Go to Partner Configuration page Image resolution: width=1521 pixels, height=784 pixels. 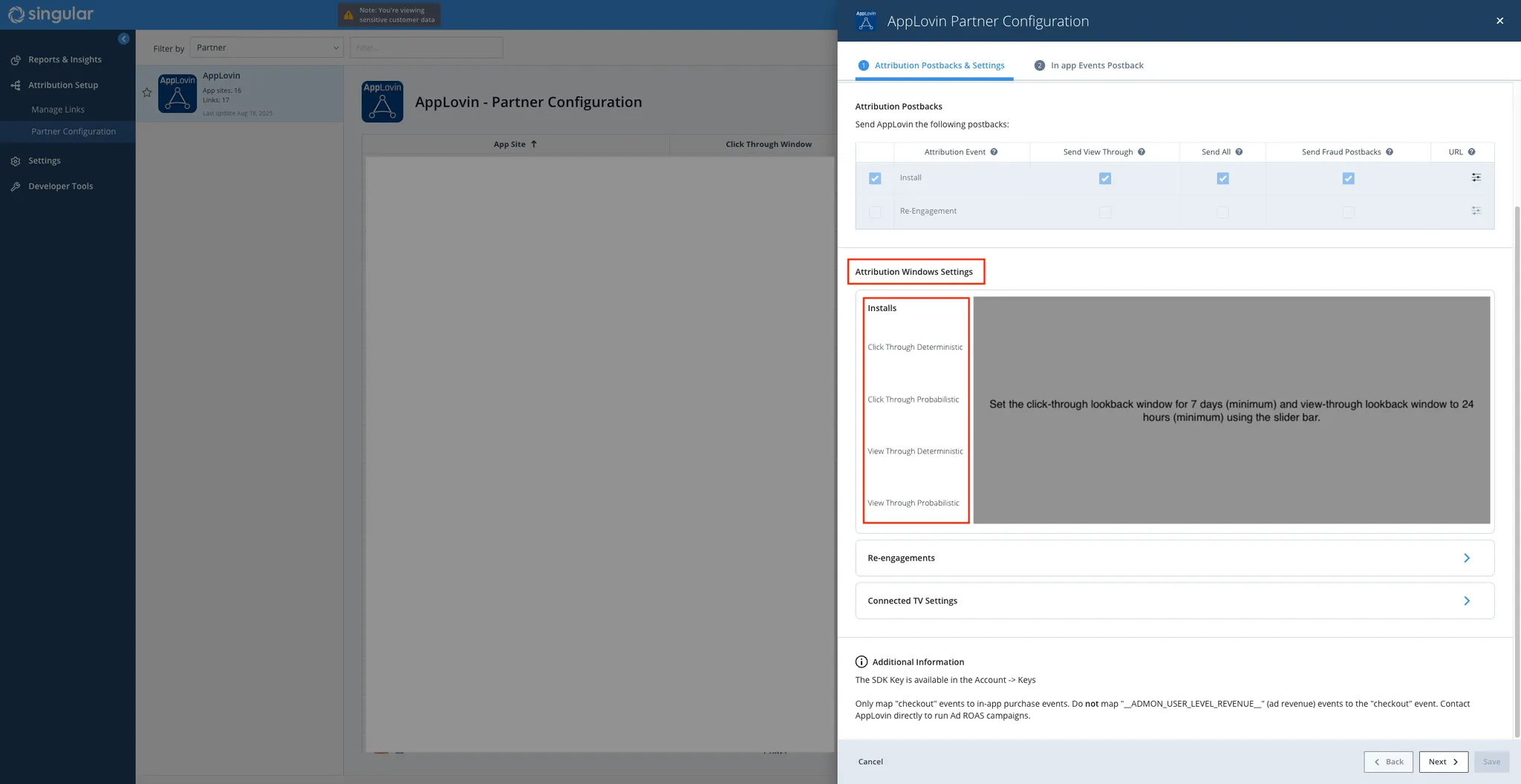[x=74, y=131]
